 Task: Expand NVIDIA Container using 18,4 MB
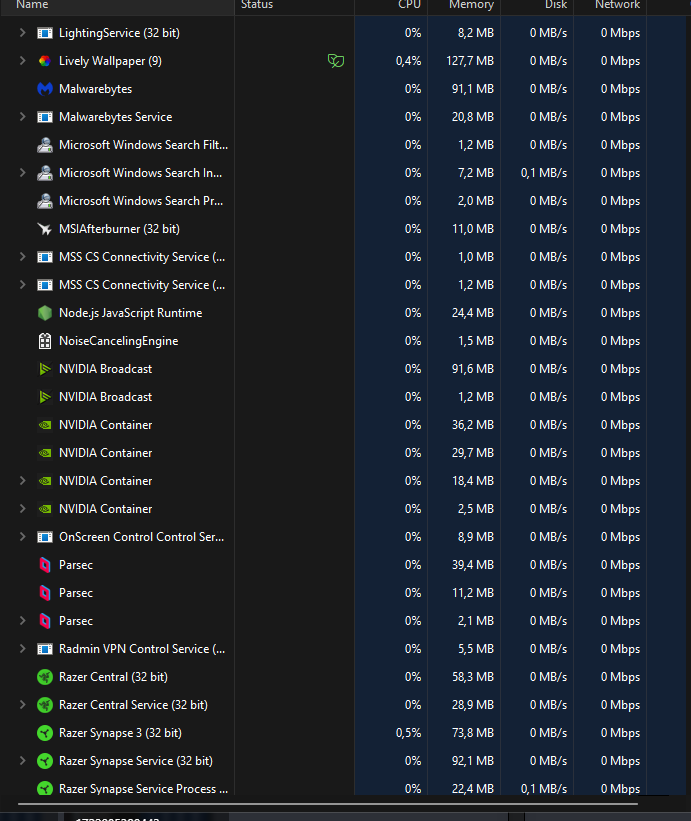pos(23,481)
